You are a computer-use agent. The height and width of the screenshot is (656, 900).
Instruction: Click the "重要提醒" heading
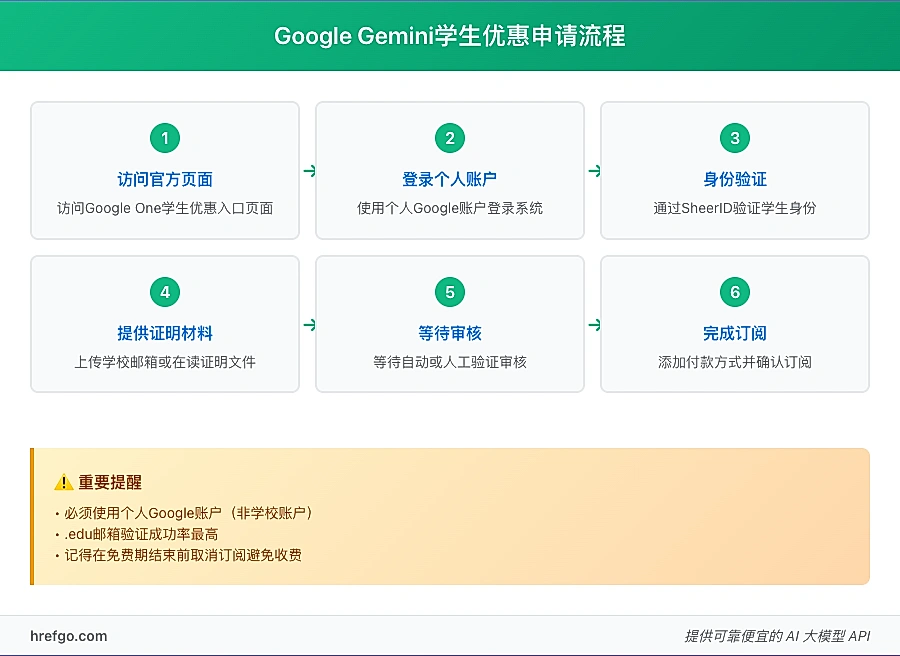tap(110, 482)
